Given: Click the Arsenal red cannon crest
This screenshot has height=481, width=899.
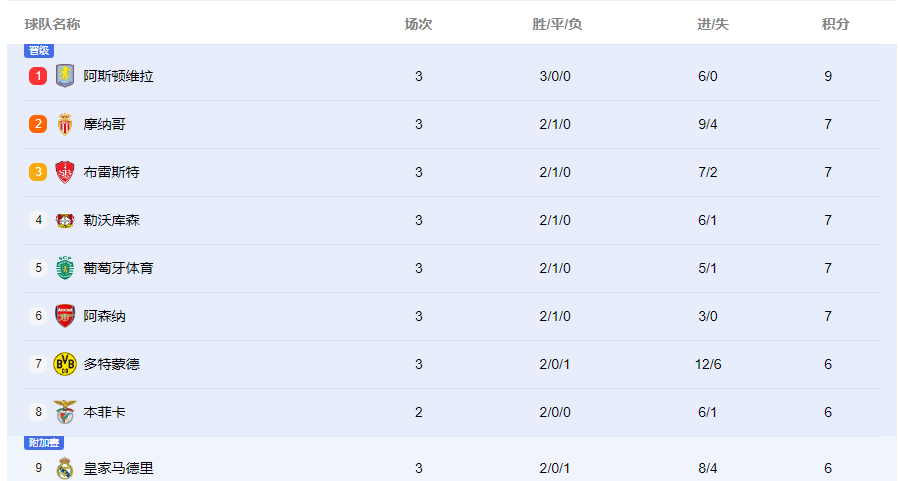Looking at the screenshot, I should tap(65, 316).
